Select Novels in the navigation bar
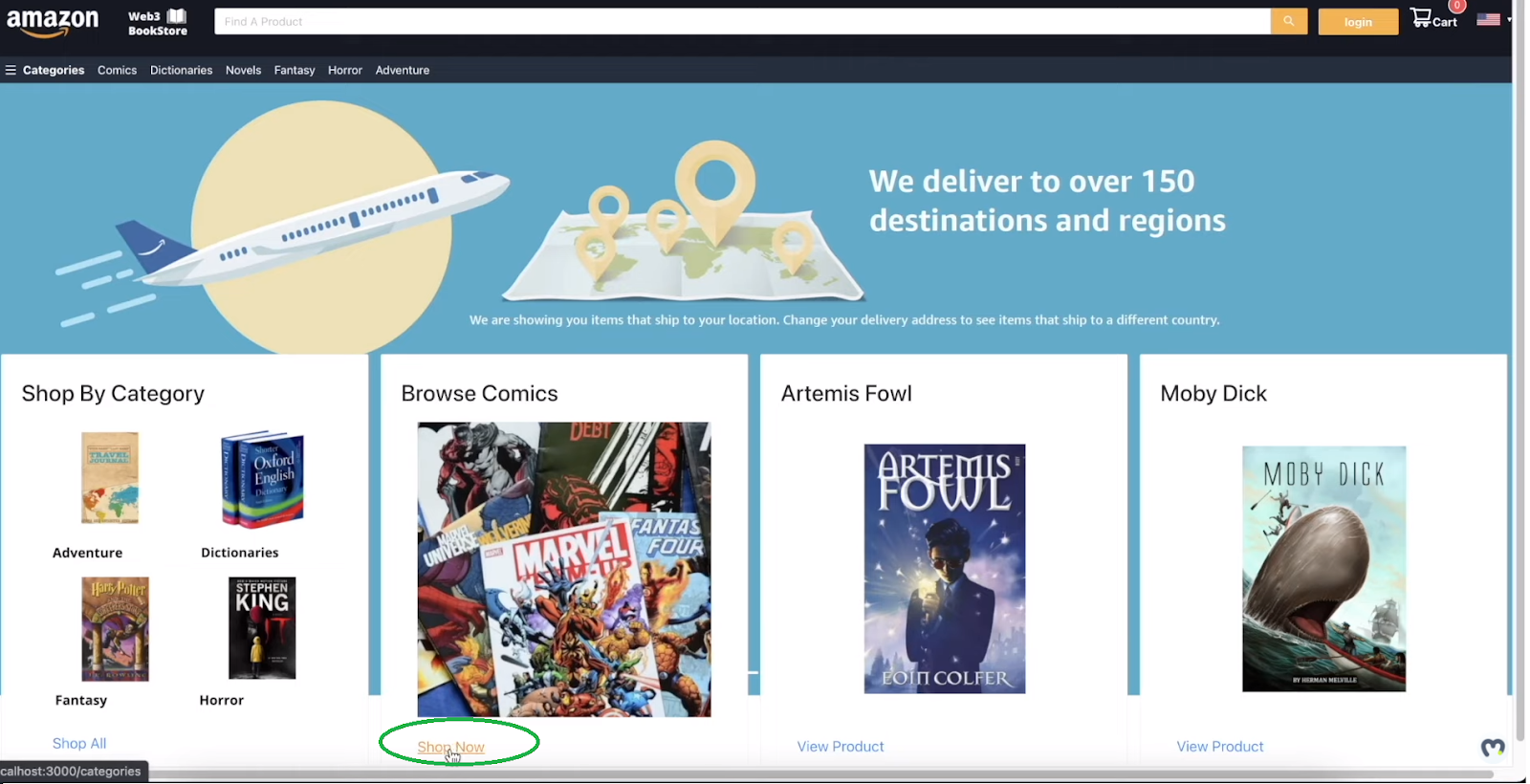1530x784 pixels. pos(243,70)
